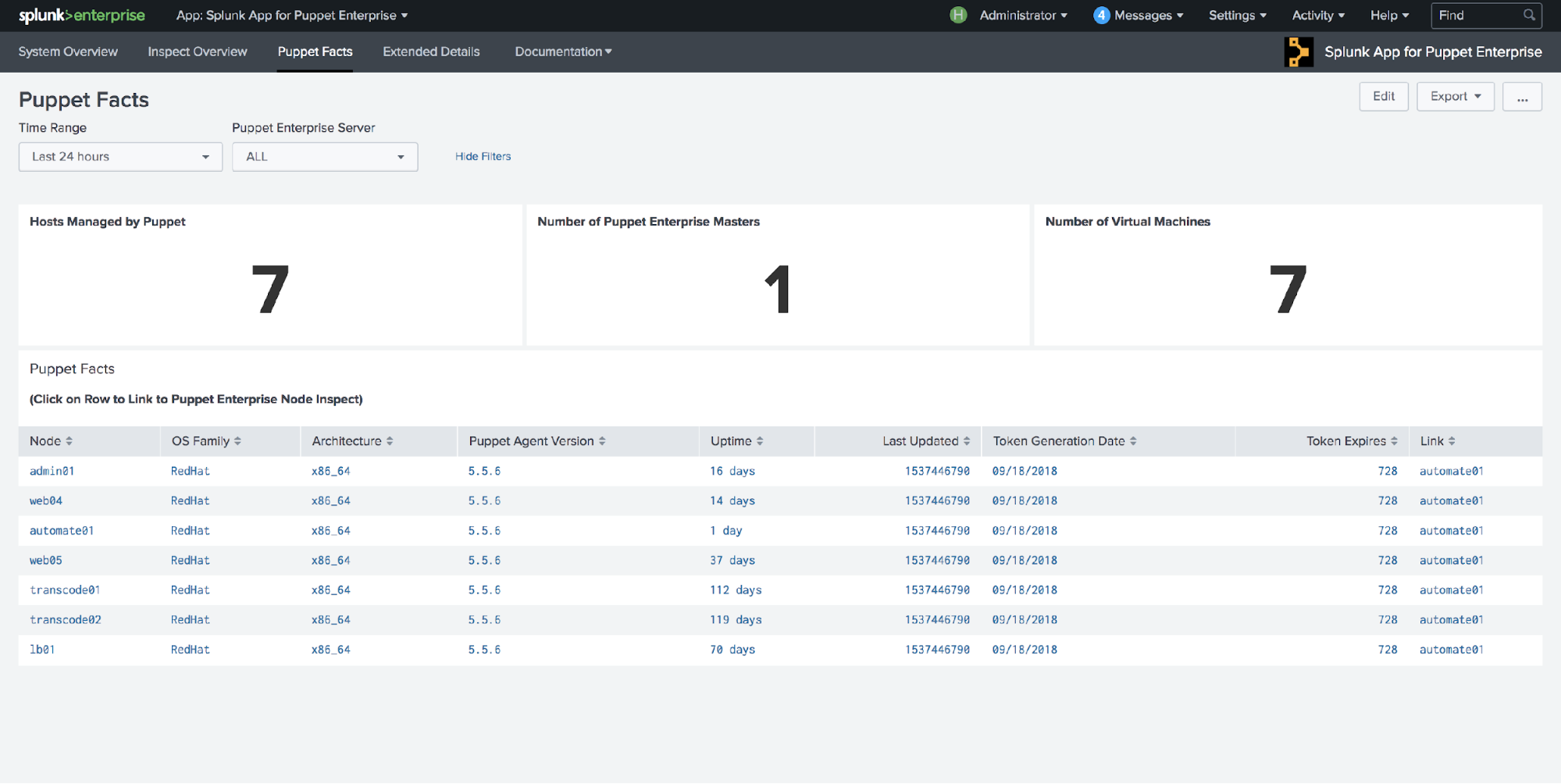
Task: Expand the Documentation nav dropdown
Action: 563,52
